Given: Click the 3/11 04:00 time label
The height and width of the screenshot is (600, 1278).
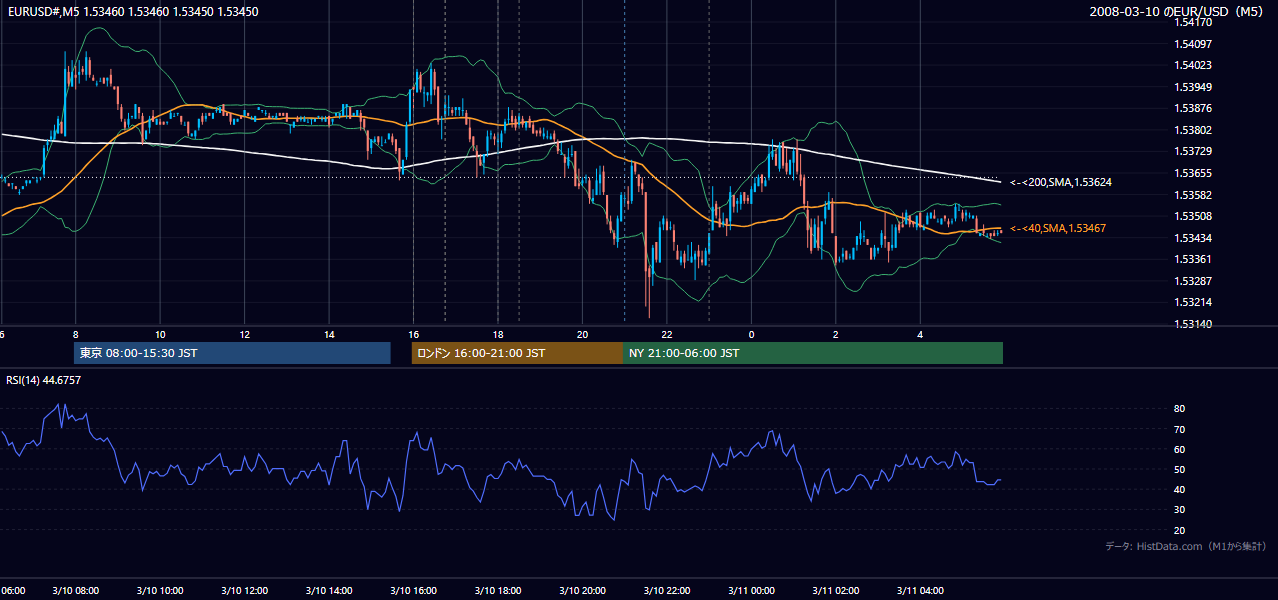Looking at the screenshot, I should [x=921, y=591].
